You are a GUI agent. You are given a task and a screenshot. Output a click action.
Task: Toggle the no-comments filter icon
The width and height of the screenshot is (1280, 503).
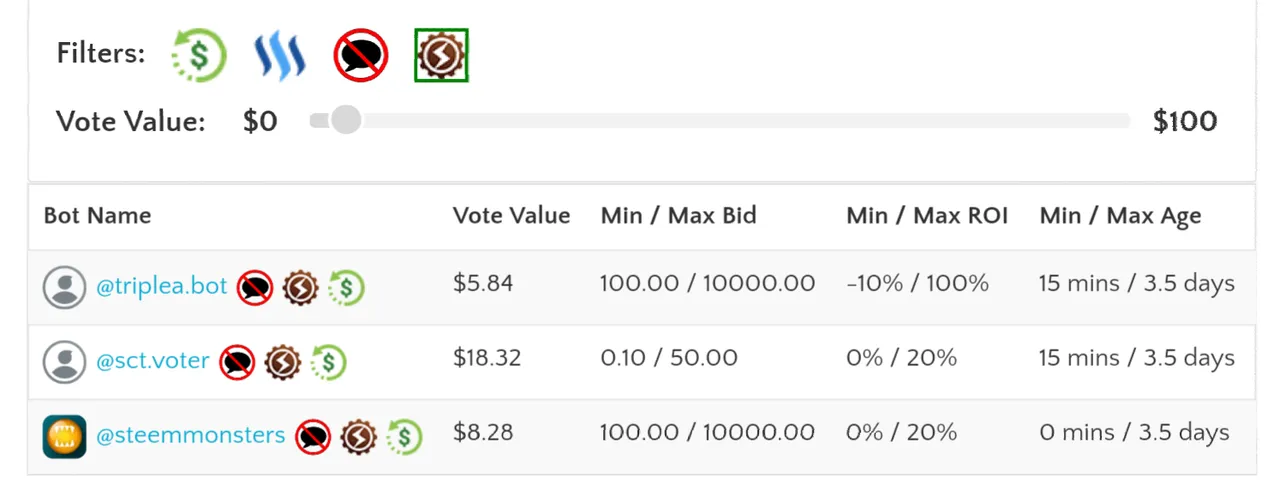[360, 55]
